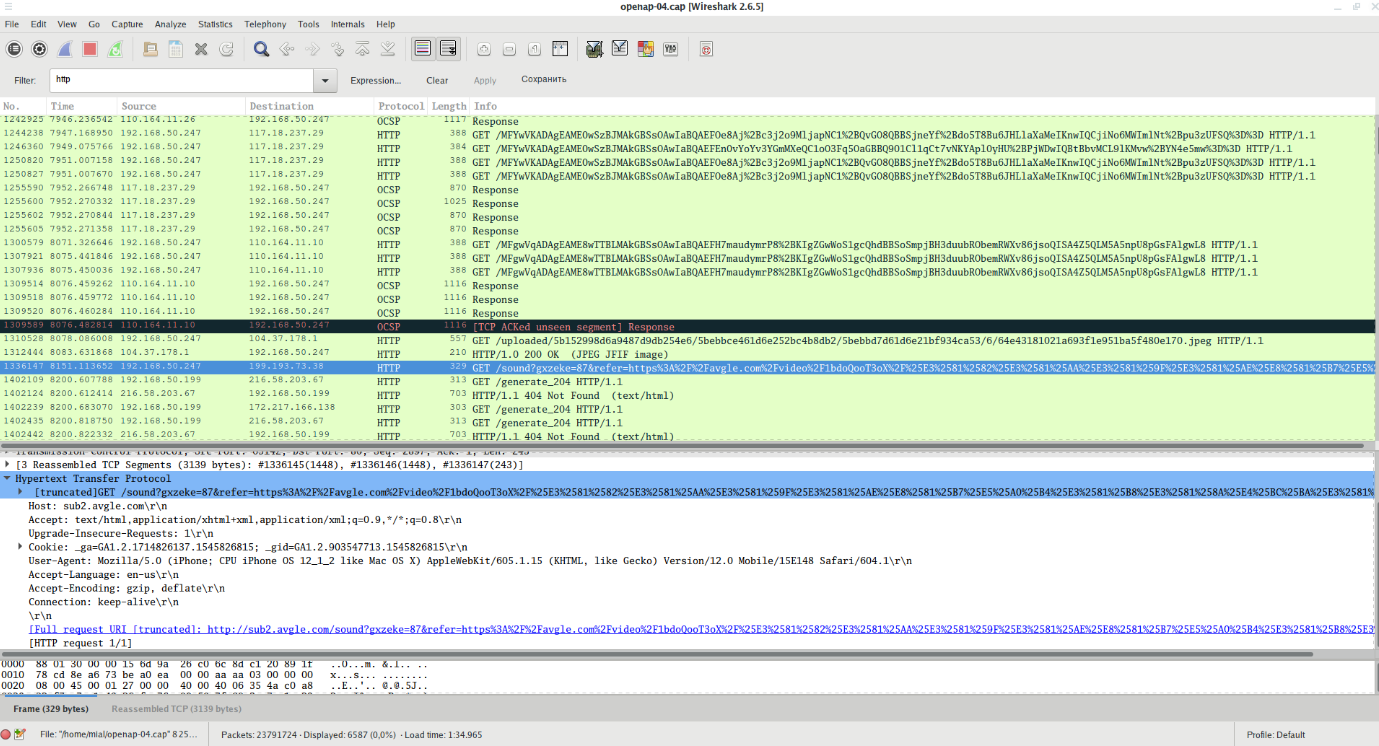Open the coloring rules icon
Screen dimensions: 1379x746
pos(645,48)
